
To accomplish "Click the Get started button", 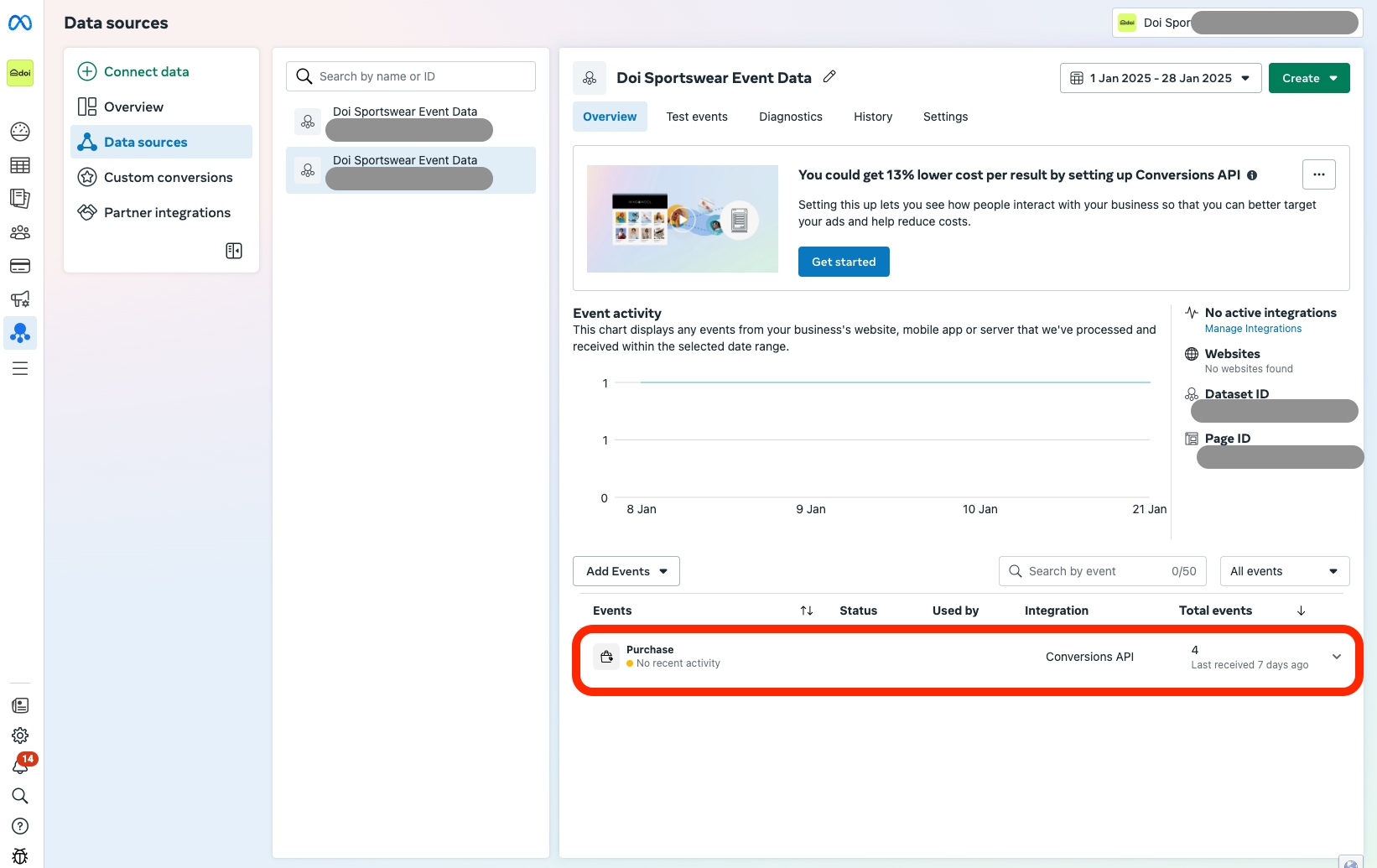I will [843, 262].
